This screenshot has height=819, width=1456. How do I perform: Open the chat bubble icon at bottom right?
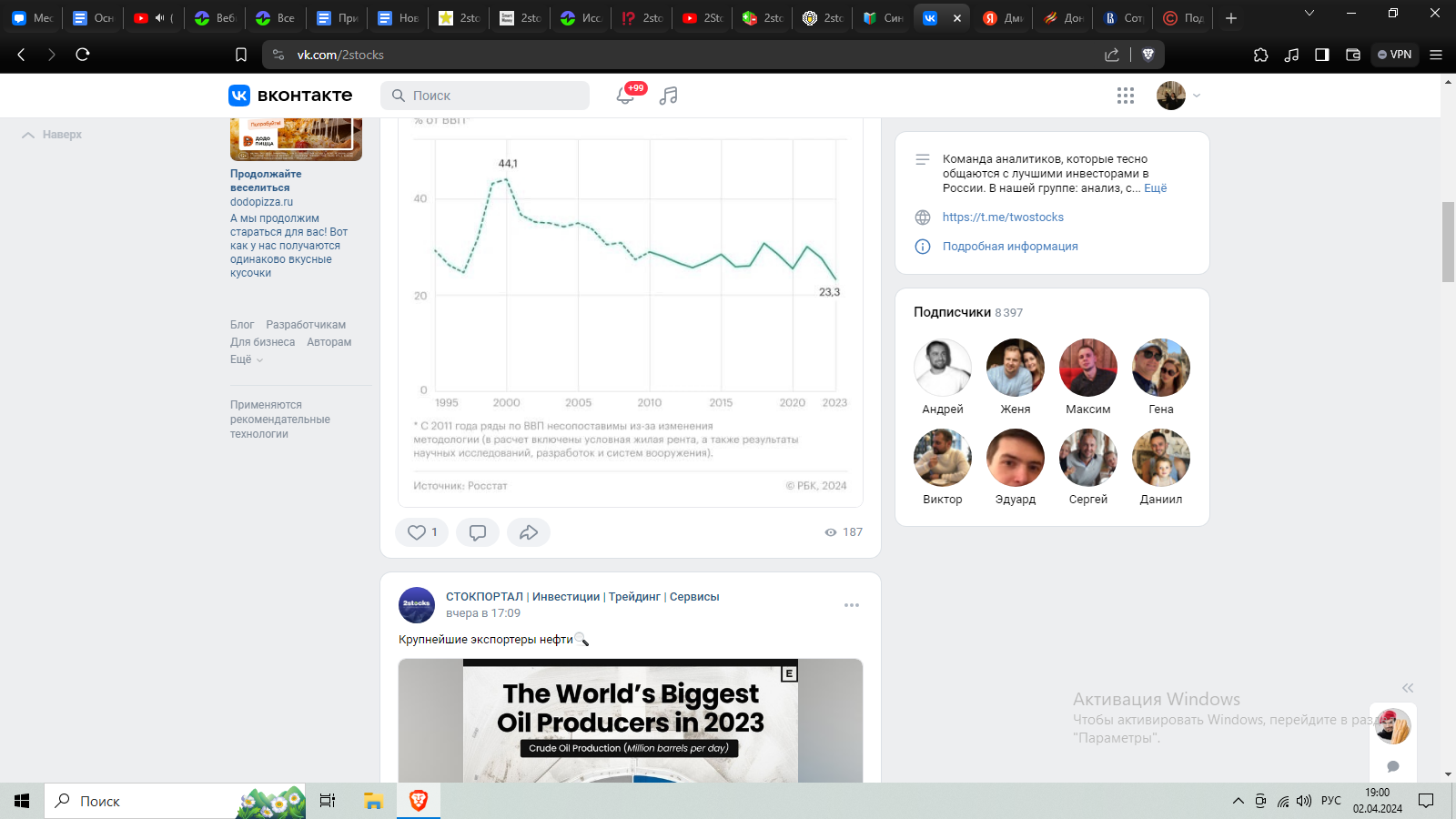pyautogui.click(x=1392, y=766)
